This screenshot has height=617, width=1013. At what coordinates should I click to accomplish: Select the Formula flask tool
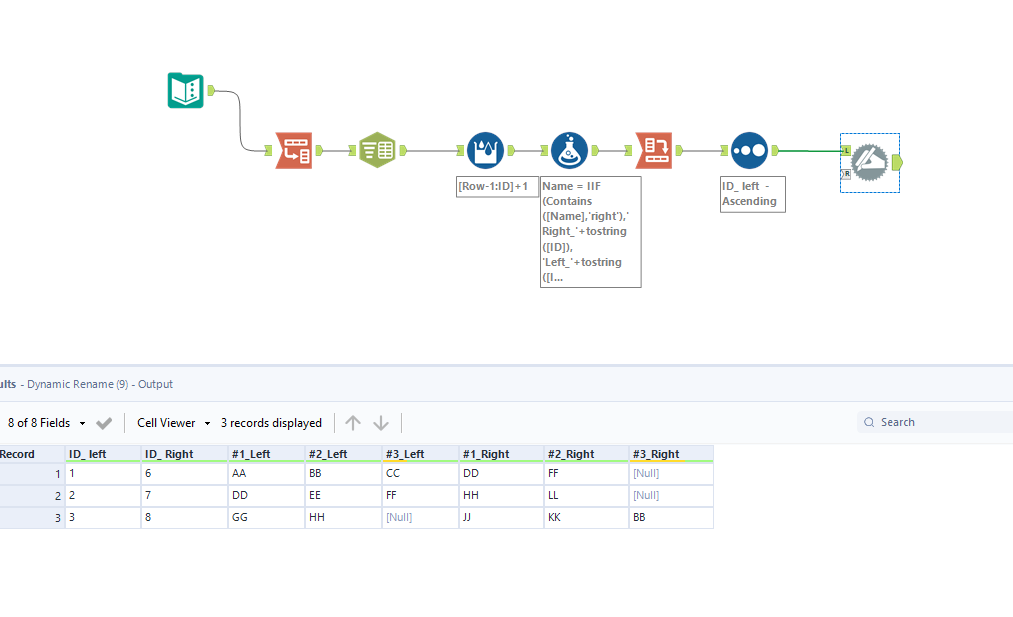[569, 151]
